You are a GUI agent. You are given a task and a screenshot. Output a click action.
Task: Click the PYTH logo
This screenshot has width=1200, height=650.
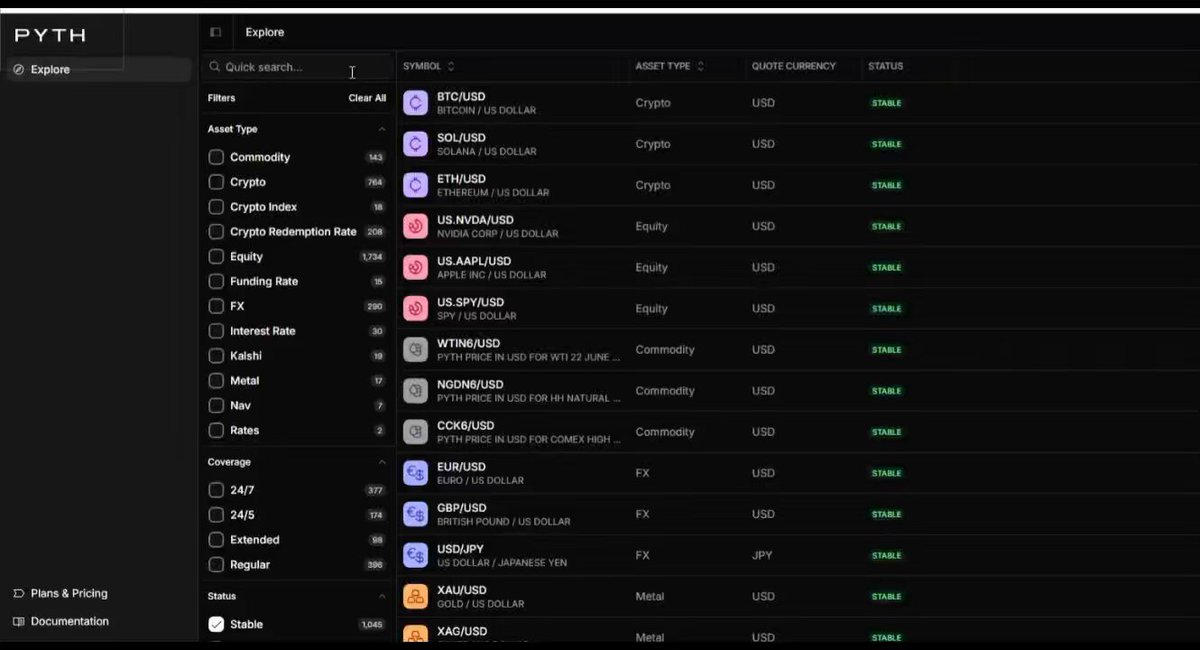[x=50, y=35]
